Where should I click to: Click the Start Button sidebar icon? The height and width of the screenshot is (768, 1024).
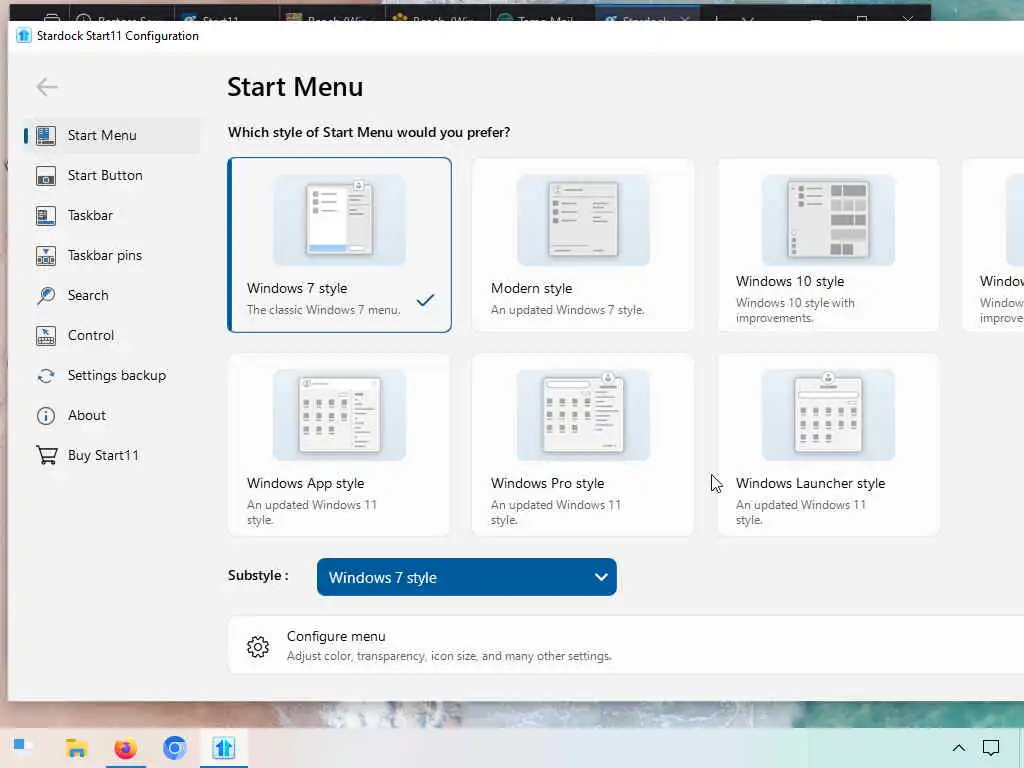pos(46,176)
